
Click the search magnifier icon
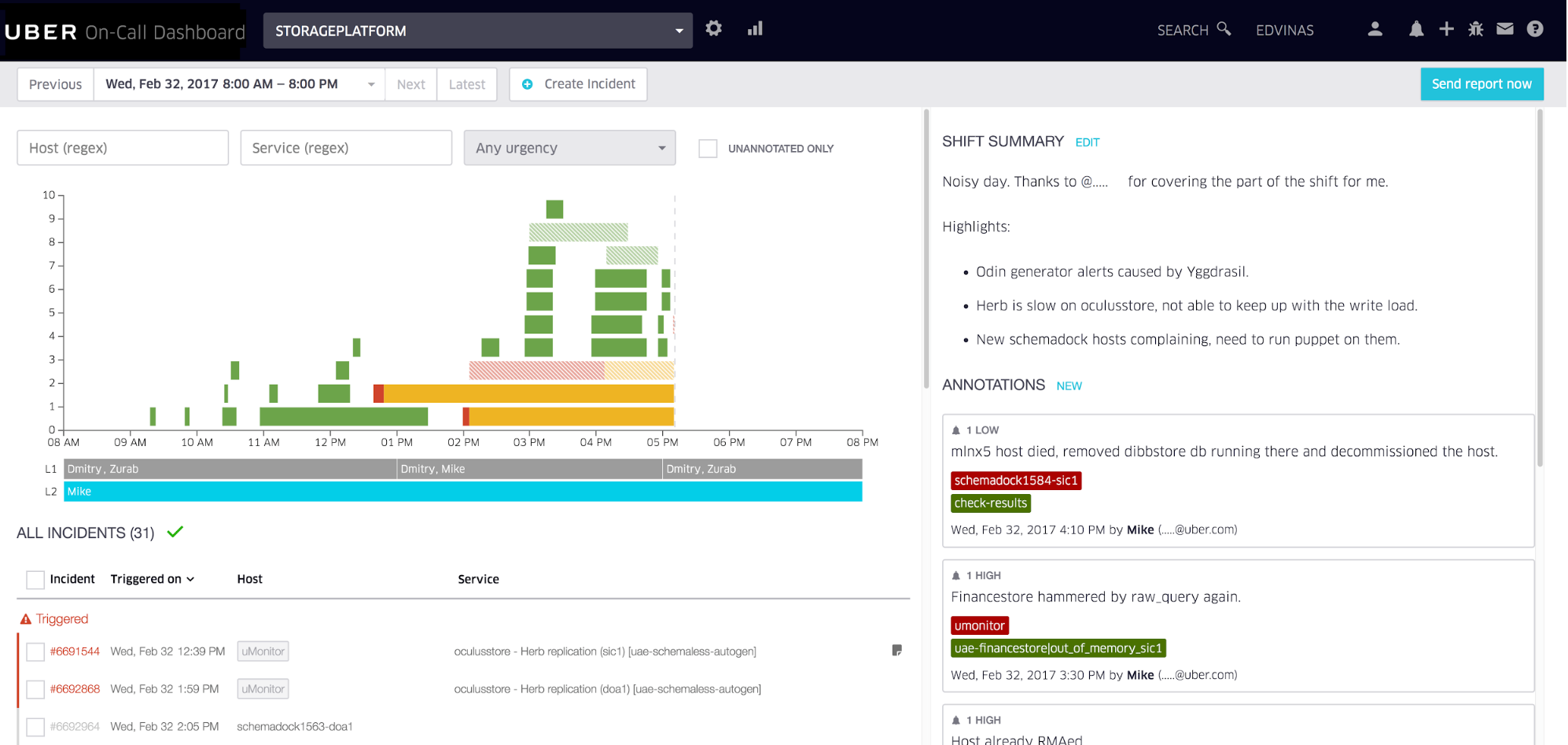coord(1224,28)
